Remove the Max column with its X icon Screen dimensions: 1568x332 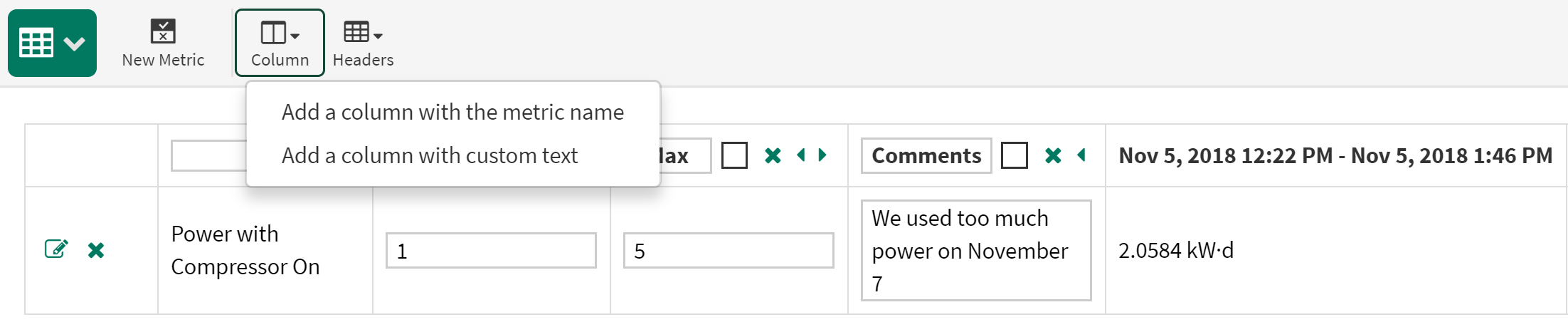773,155
